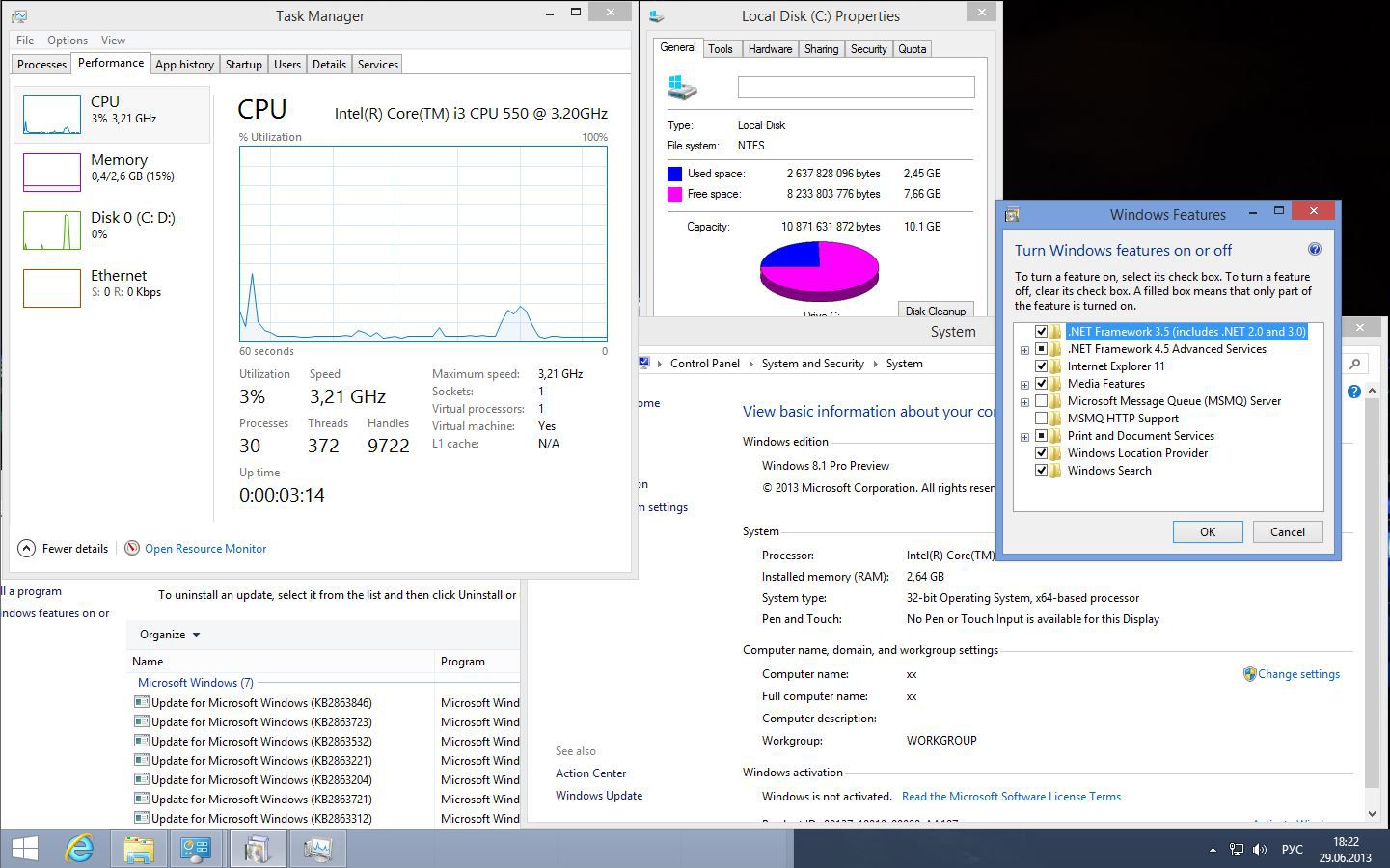Viewport: 1390px width, 868px height.
Task: Click the shield icon beside Change settings
Action: [1249, 674]
